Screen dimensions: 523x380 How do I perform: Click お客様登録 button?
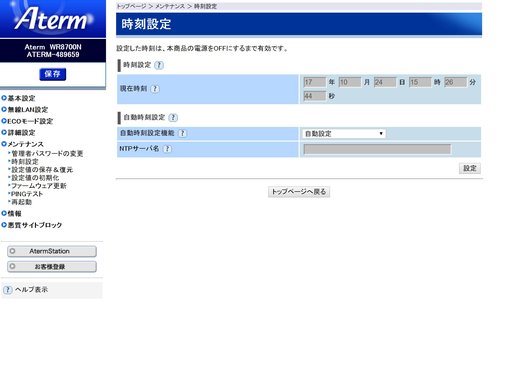52,267
